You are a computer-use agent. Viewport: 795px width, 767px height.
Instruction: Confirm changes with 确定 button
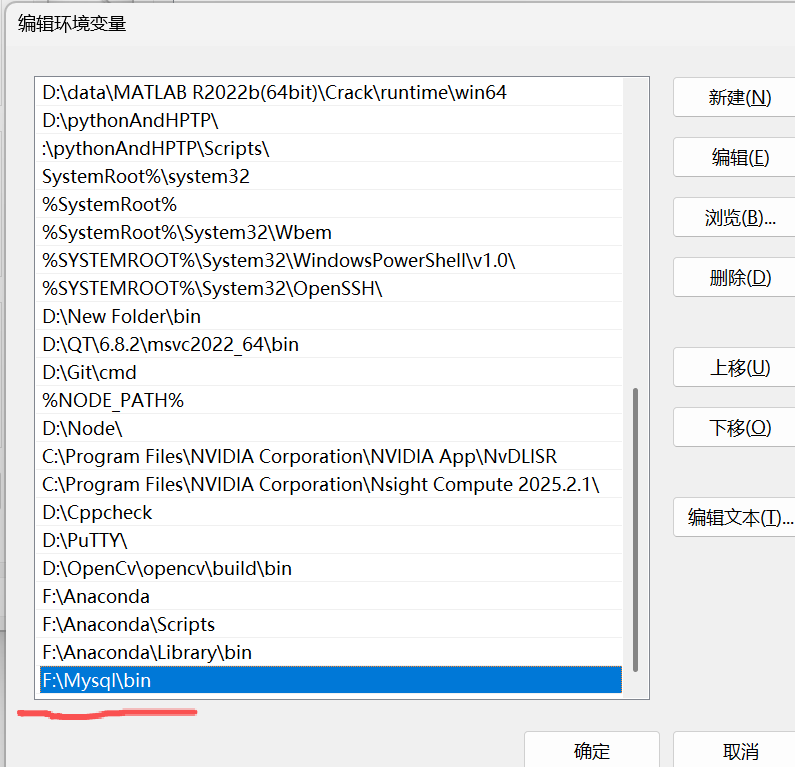coord(591,751)
